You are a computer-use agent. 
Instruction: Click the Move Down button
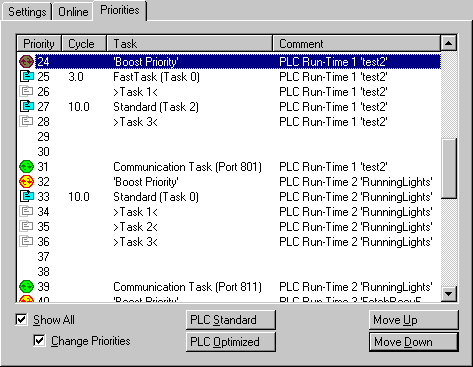click(414, 342)
